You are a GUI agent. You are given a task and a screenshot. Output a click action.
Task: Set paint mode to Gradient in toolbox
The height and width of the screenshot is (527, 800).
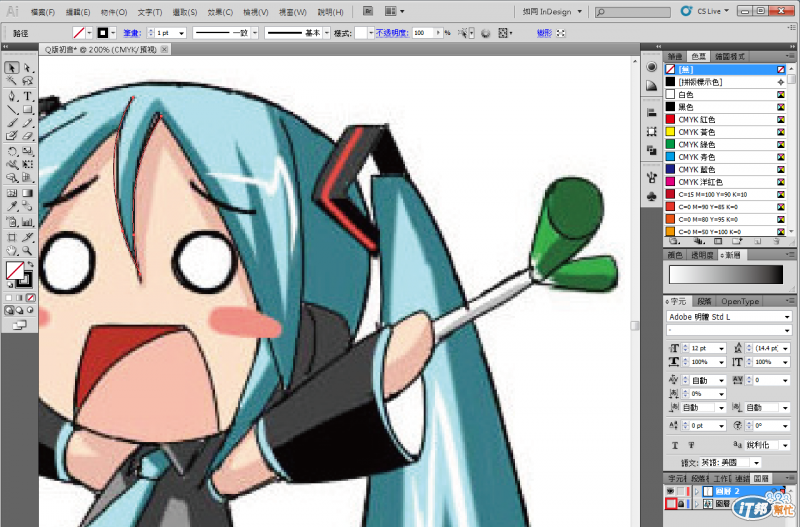pos(19,297)
